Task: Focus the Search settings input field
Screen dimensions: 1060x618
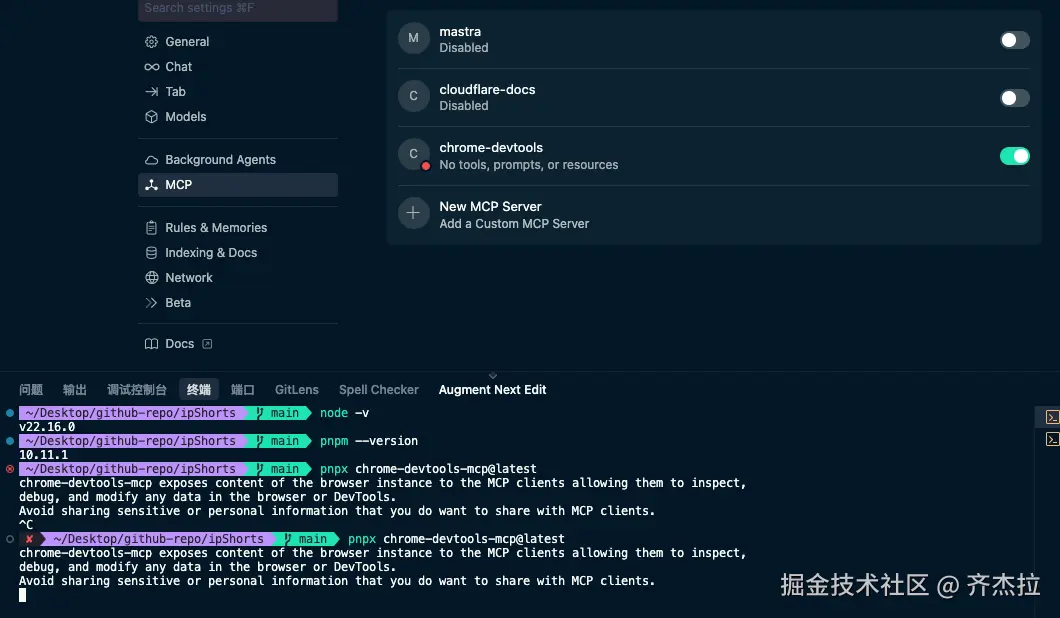Action: [238, 9]
